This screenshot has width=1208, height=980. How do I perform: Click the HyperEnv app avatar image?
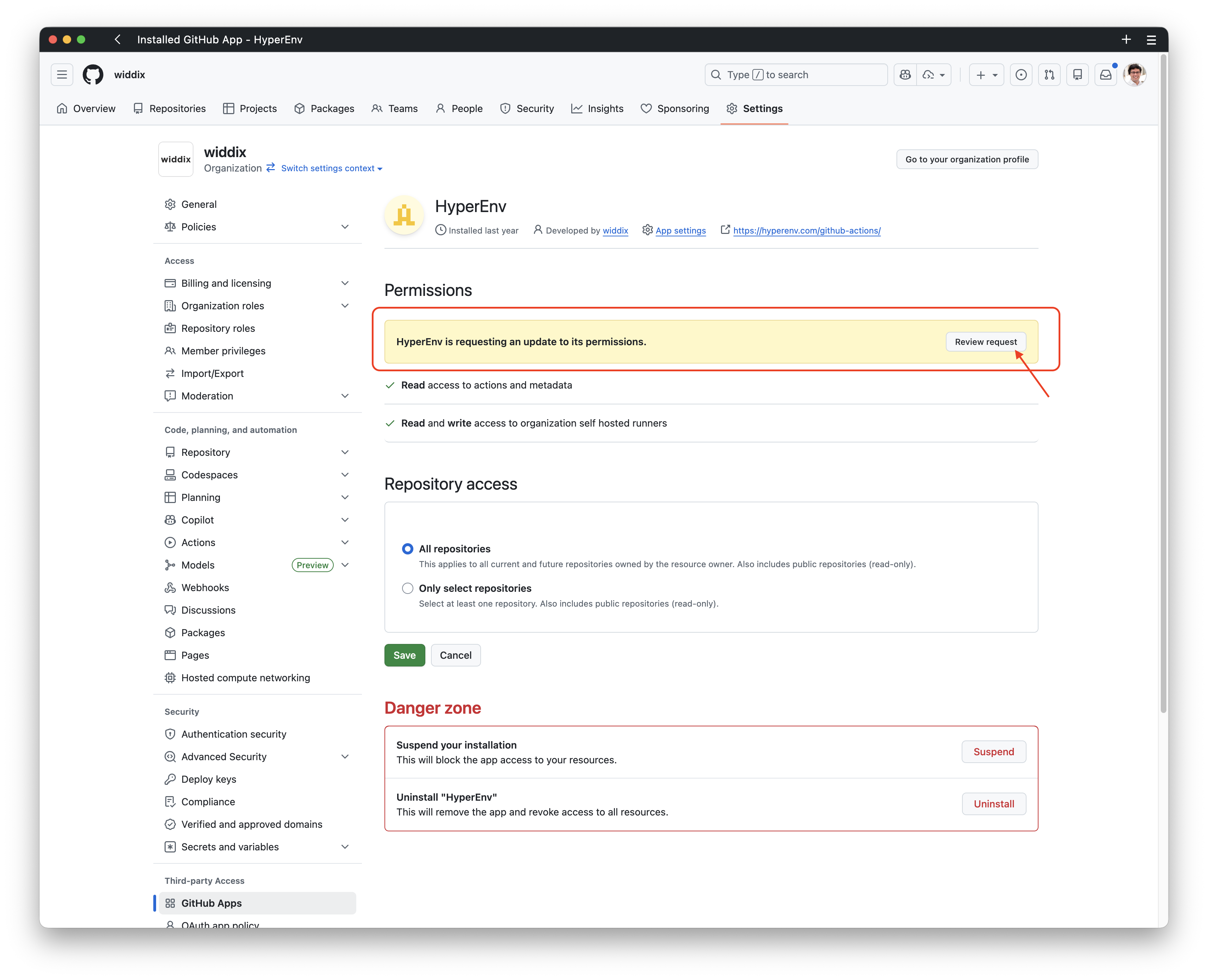(x=403, y=215)
